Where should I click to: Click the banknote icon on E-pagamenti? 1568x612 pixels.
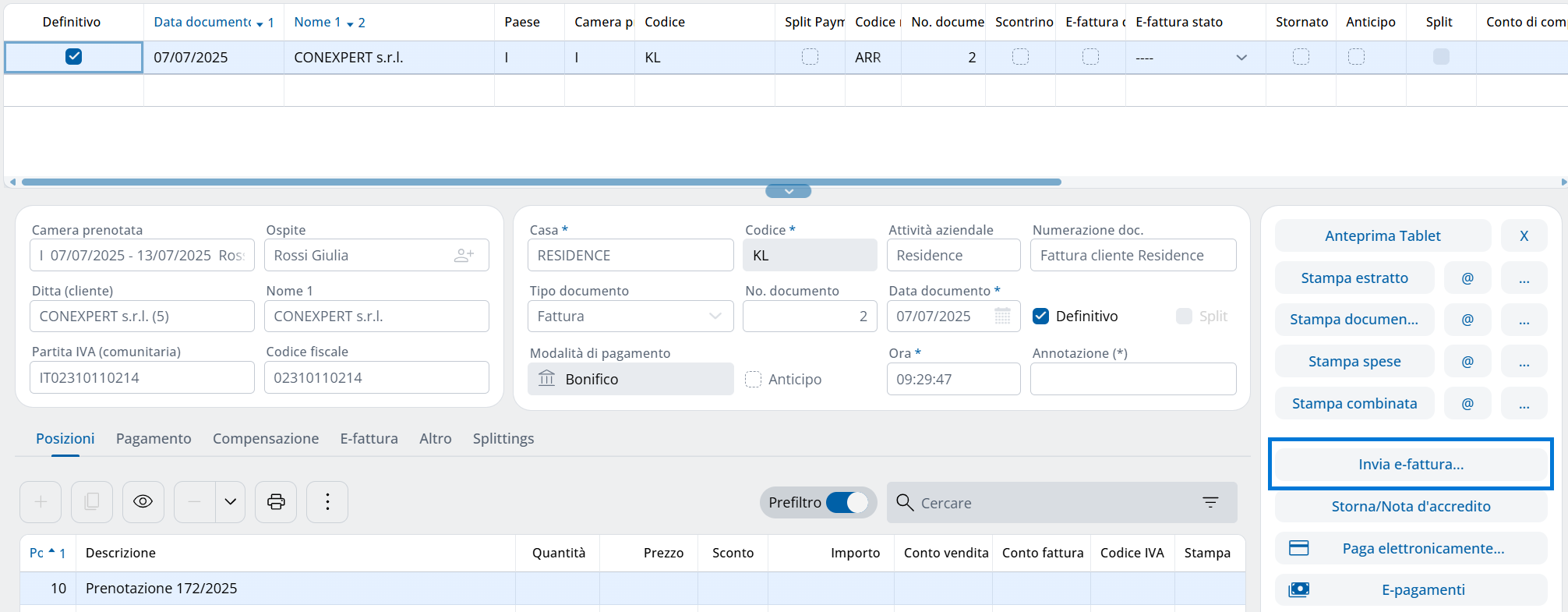1299,590
